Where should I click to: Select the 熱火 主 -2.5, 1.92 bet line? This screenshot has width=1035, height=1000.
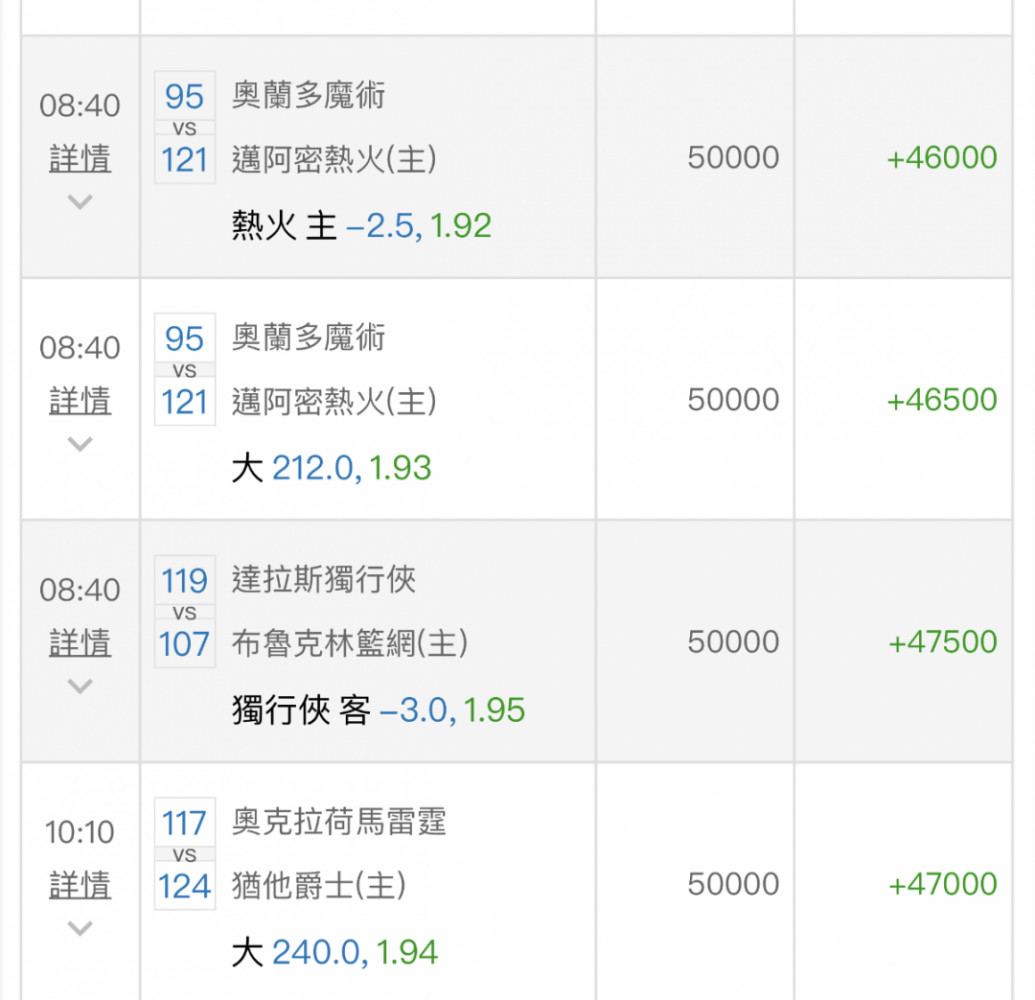(x=362, y=226)
